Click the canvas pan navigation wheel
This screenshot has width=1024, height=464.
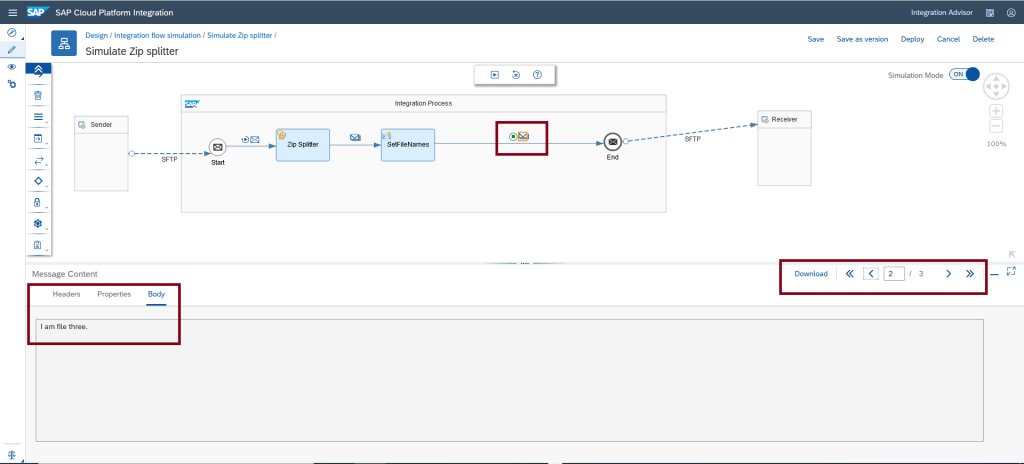click(996, 86)
